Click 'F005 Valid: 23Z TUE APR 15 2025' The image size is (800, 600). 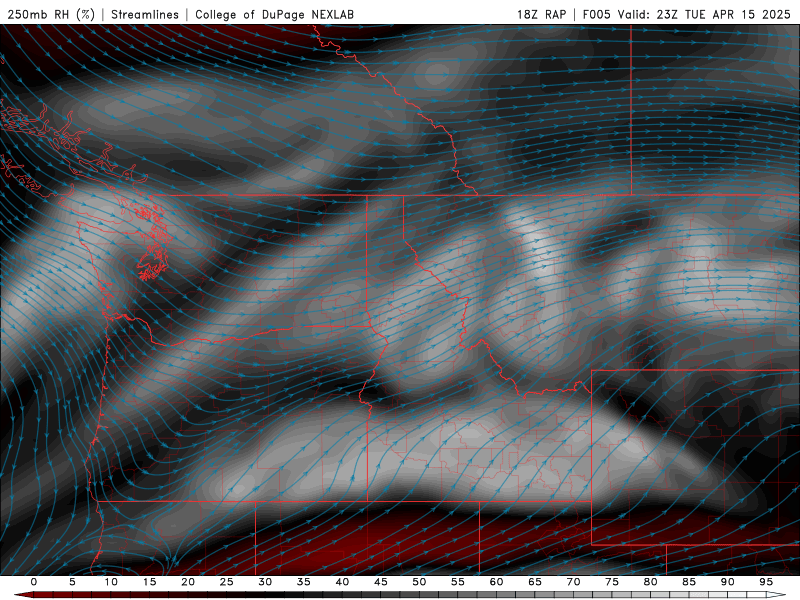coord(687,14)
